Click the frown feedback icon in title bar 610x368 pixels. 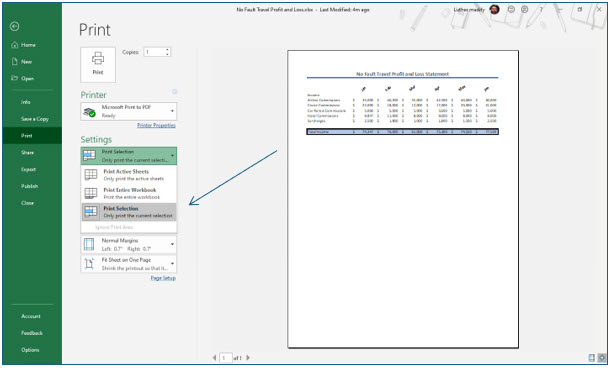click(x=524, y=9)
